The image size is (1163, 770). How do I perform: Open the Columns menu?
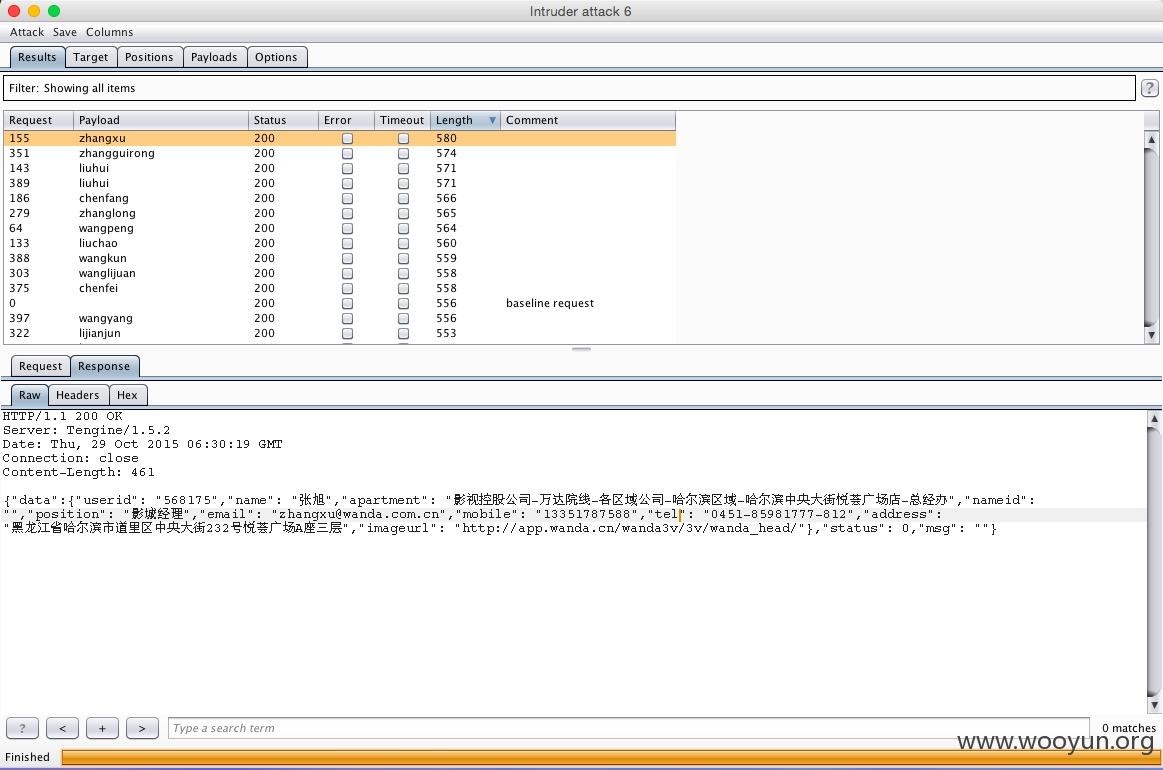[110, 32]
